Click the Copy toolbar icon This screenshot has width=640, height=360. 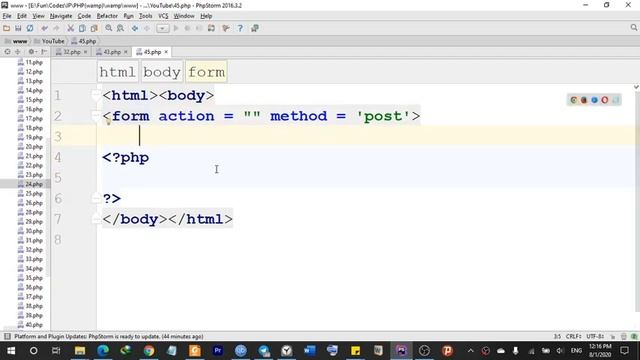tap(82, 28)
